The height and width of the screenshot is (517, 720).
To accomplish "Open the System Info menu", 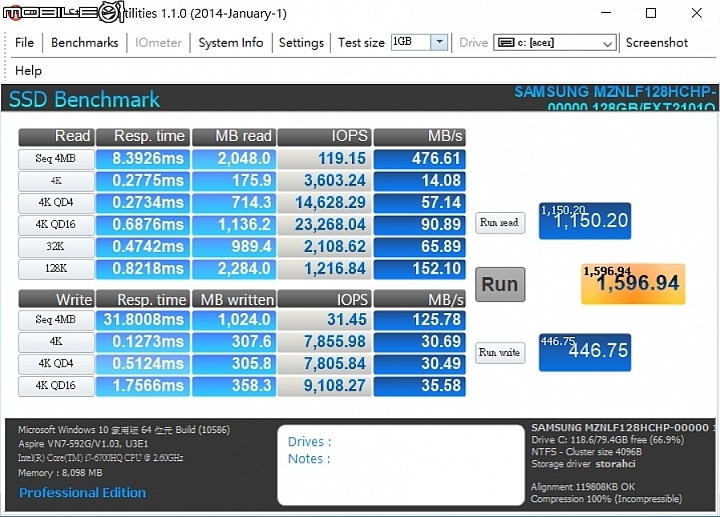I will [231, 43].
